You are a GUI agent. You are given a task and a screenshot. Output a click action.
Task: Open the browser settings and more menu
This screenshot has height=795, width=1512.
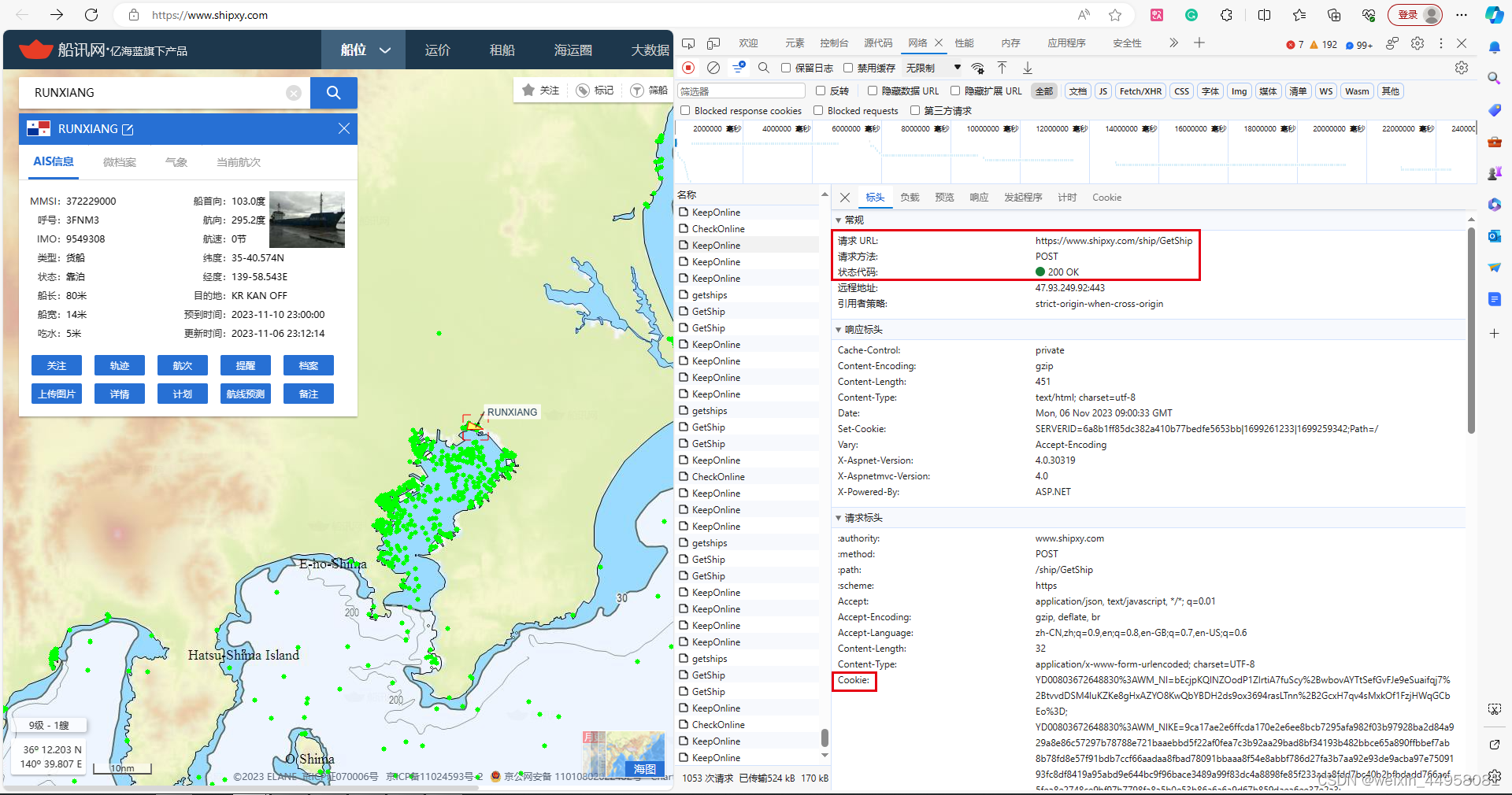[1462, 15]
